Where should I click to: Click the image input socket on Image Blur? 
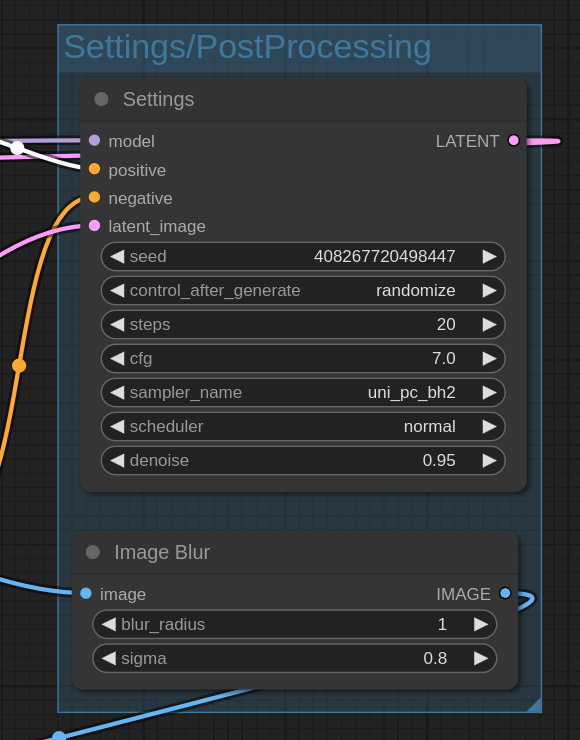click(x=86, y=593)
